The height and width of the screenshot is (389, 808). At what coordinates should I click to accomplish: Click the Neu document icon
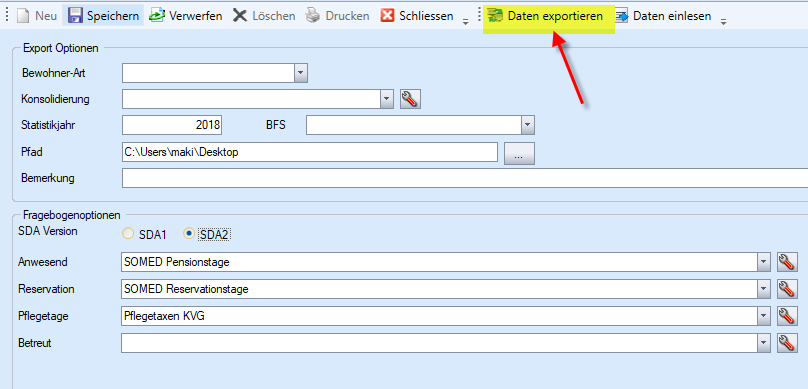(23, 16)
